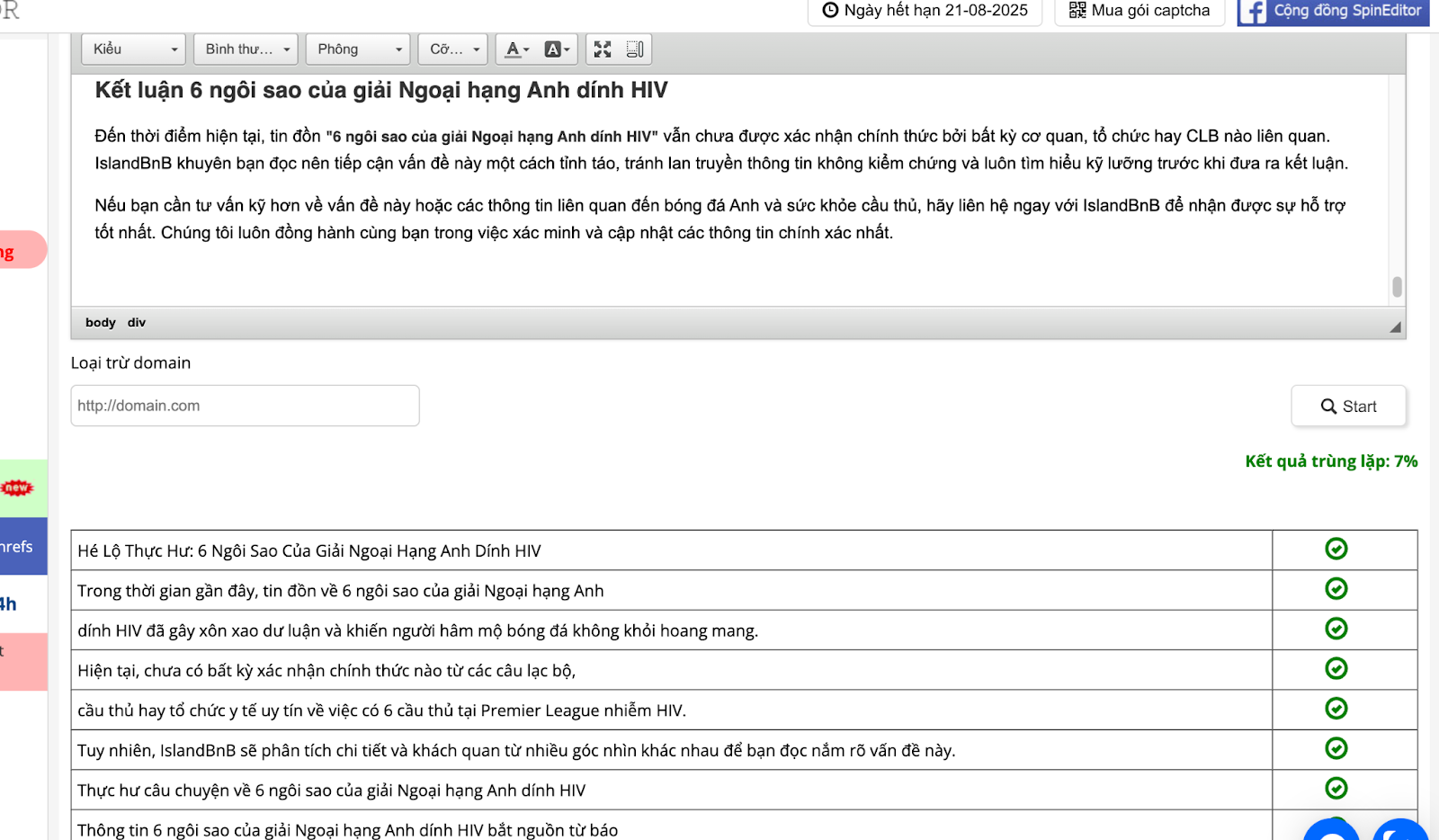Open the Kiểu style dropdown

[x=133, y=49]
